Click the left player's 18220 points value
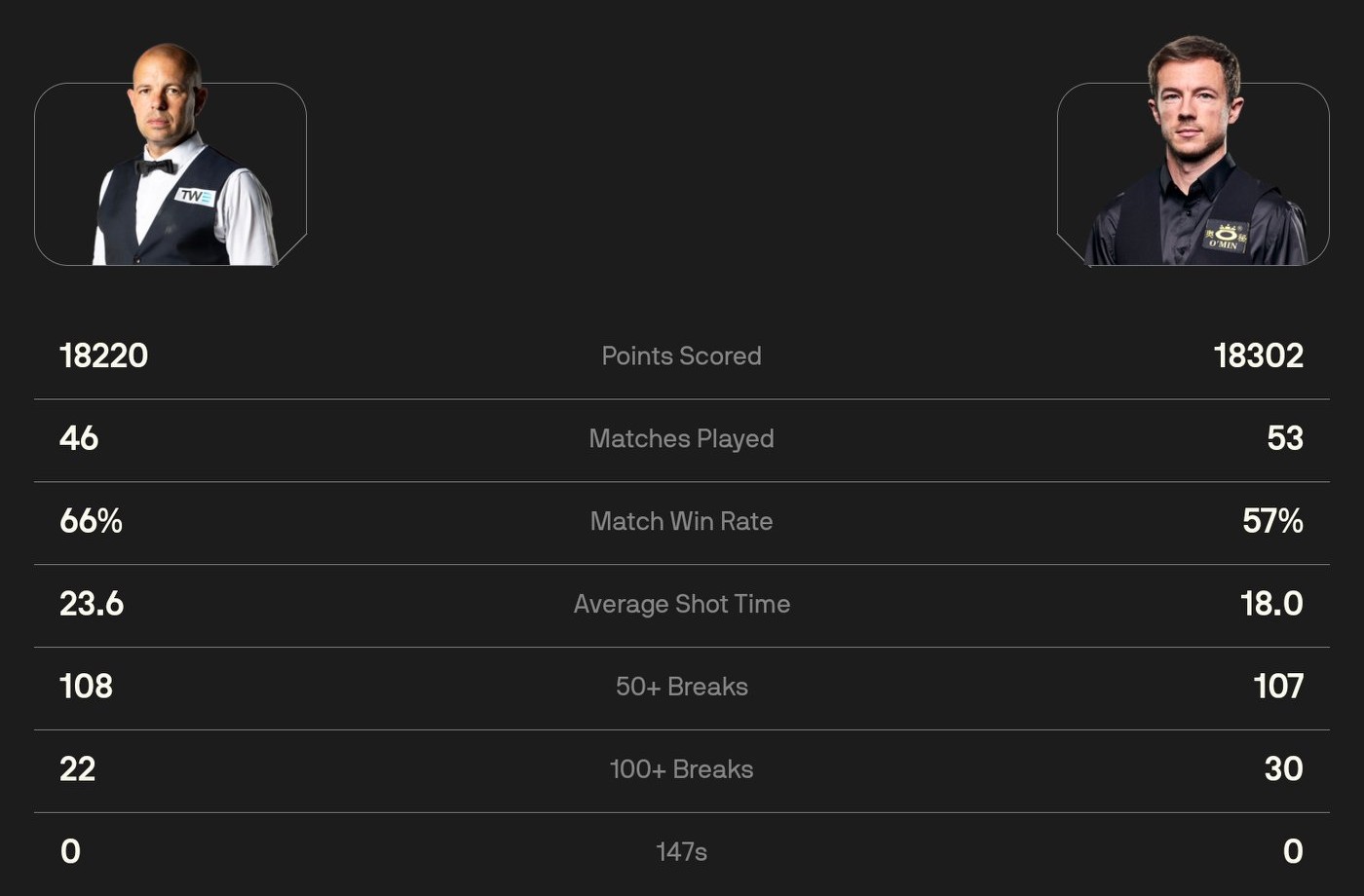 (103, 356)
